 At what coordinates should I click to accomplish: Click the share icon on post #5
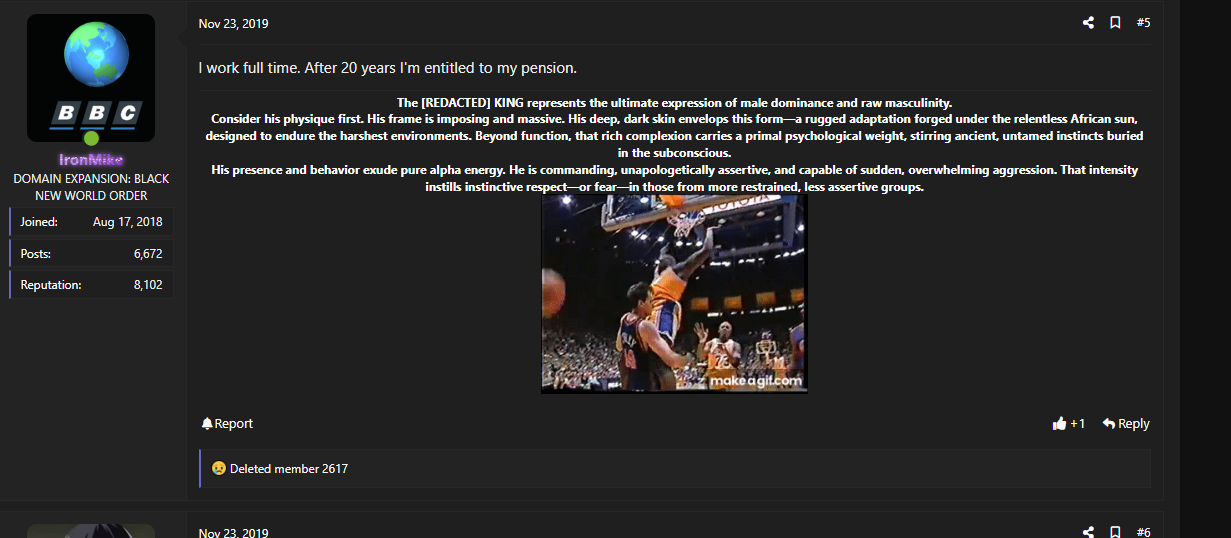1088,23
